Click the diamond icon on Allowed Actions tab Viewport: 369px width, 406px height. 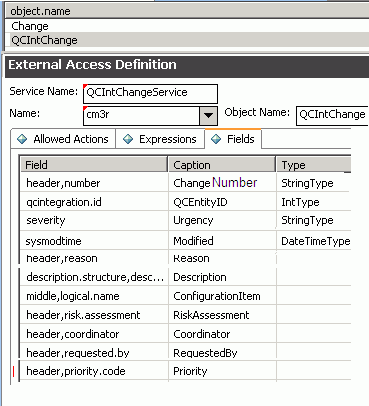[x=22, y=139]
